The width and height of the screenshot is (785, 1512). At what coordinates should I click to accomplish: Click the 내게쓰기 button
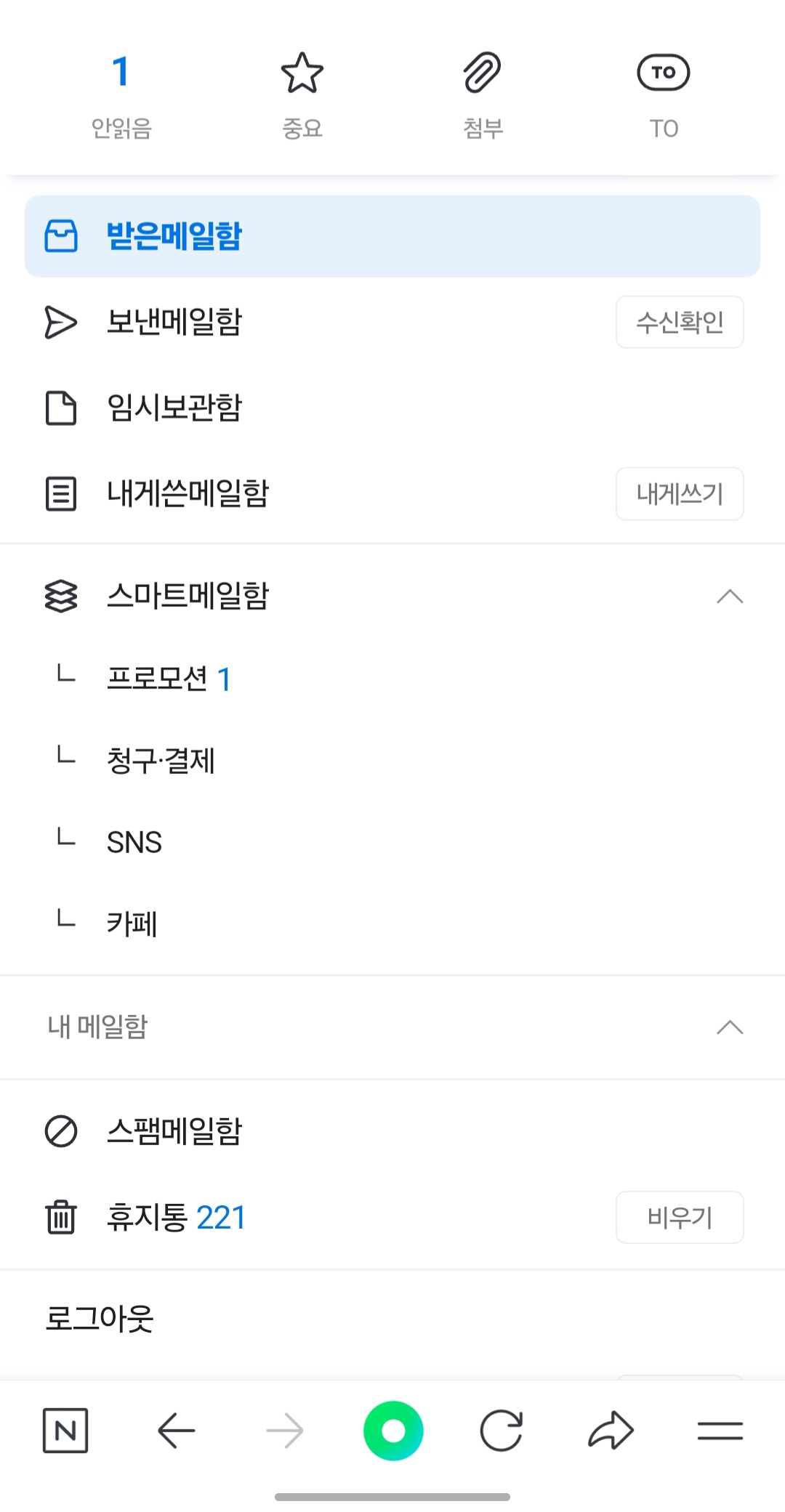pyautogui.click(x=680, y=494)
